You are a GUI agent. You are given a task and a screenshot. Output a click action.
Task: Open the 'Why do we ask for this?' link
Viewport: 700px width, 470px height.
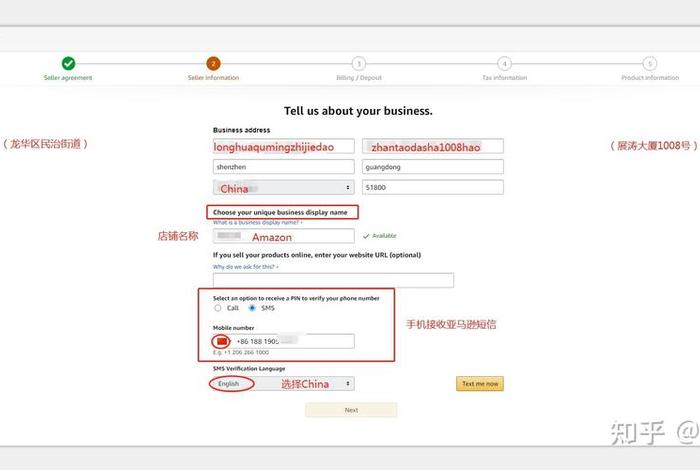(245, 267)
